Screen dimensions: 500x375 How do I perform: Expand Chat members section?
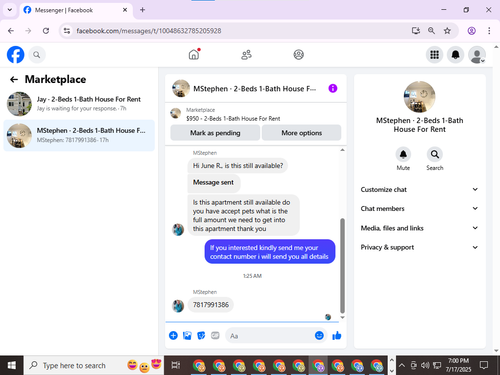[419, 208]
